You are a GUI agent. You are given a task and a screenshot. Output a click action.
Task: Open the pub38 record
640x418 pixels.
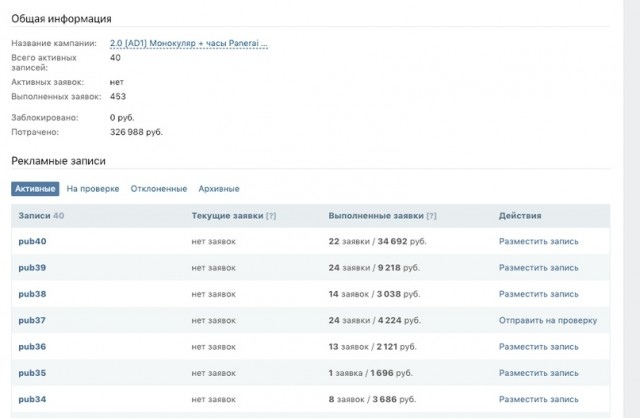pyautogui.click(x=32, y=294)
